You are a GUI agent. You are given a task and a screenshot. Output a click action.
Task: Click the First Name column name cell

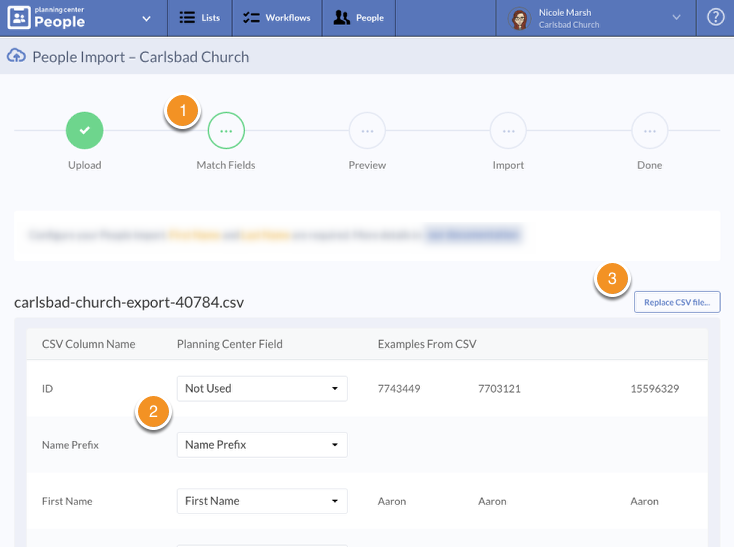(67, 501)
